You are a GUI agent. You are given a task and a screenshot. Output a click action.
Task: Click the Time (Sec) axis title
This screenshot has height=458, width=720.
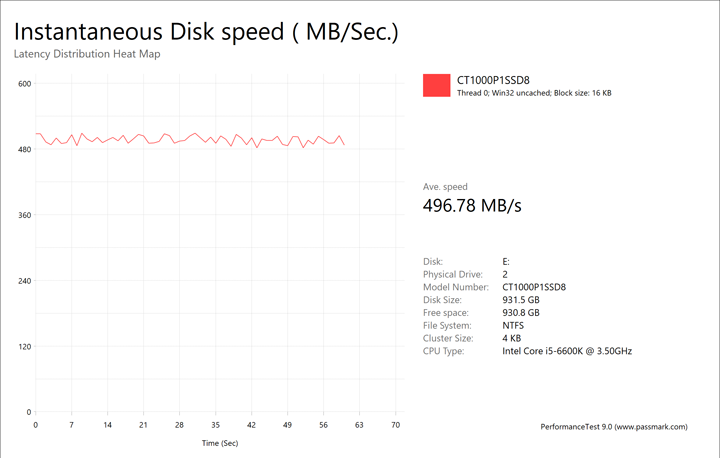[219, 442]
